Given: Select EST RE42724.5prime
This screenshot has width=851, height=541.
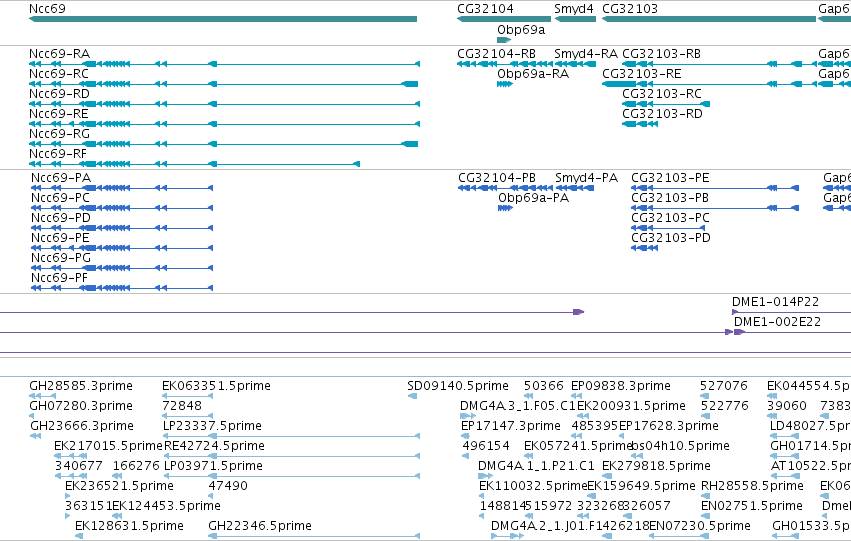Looking at the screenshot, I should [214, 447].
